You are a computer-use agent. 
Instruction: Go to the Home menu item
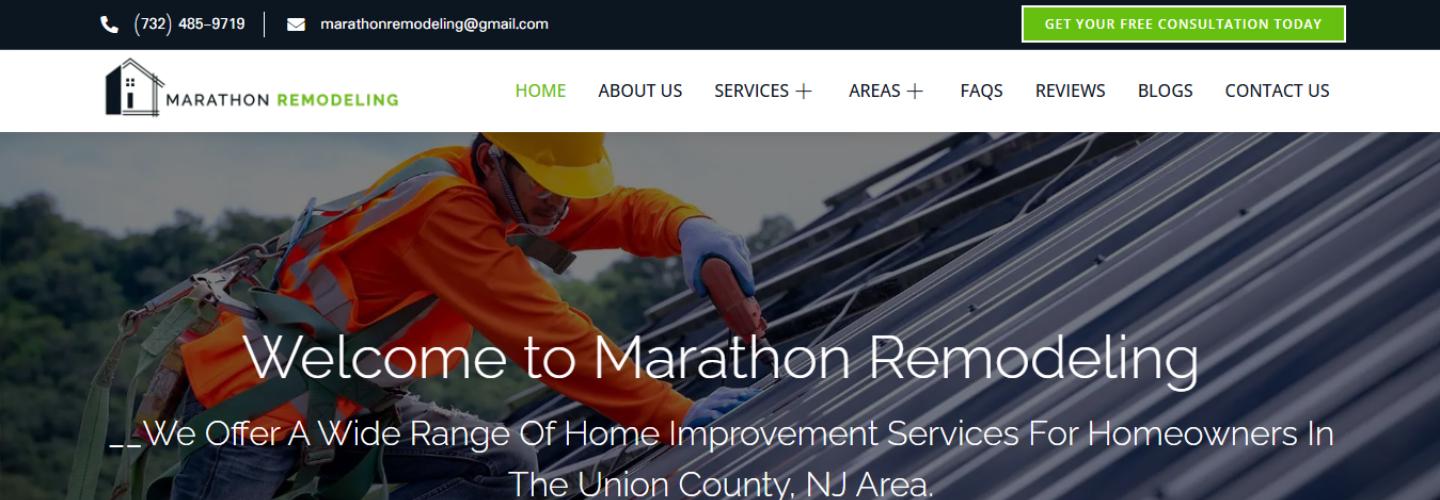tap(540, 91)
